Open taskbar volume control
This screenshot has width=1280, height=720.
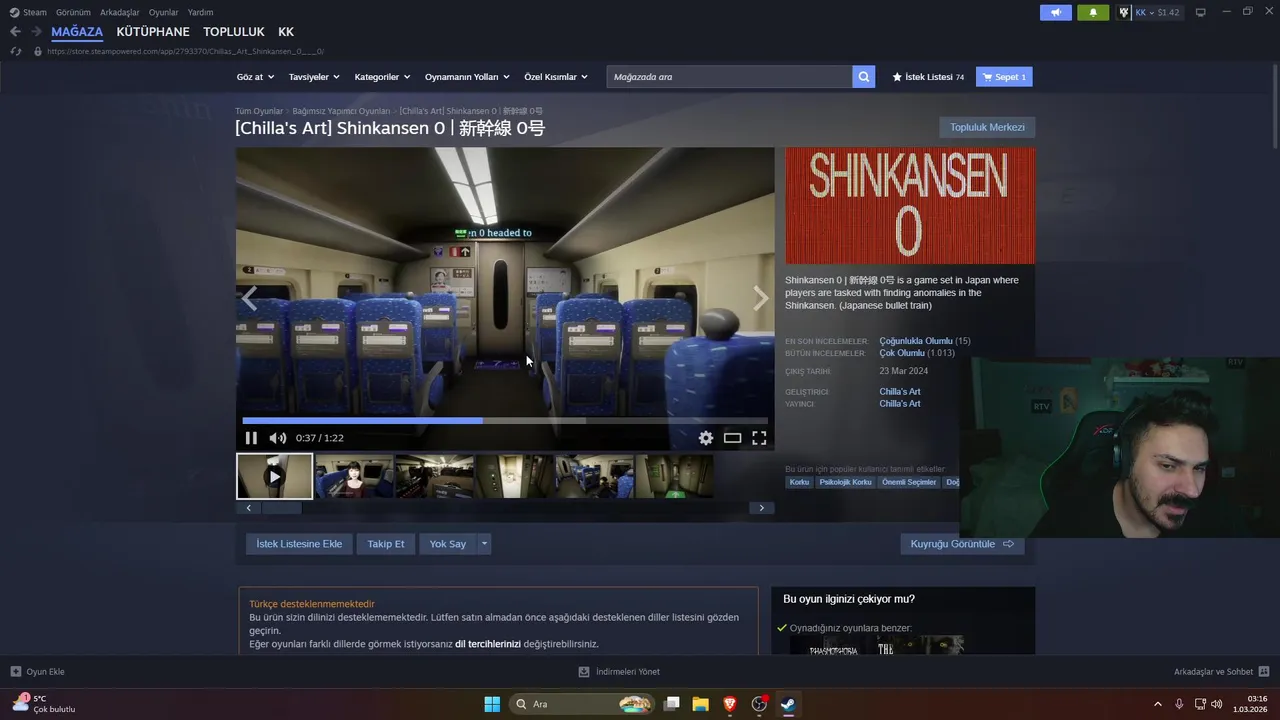pyautogui.click(x=1217, y=704)
